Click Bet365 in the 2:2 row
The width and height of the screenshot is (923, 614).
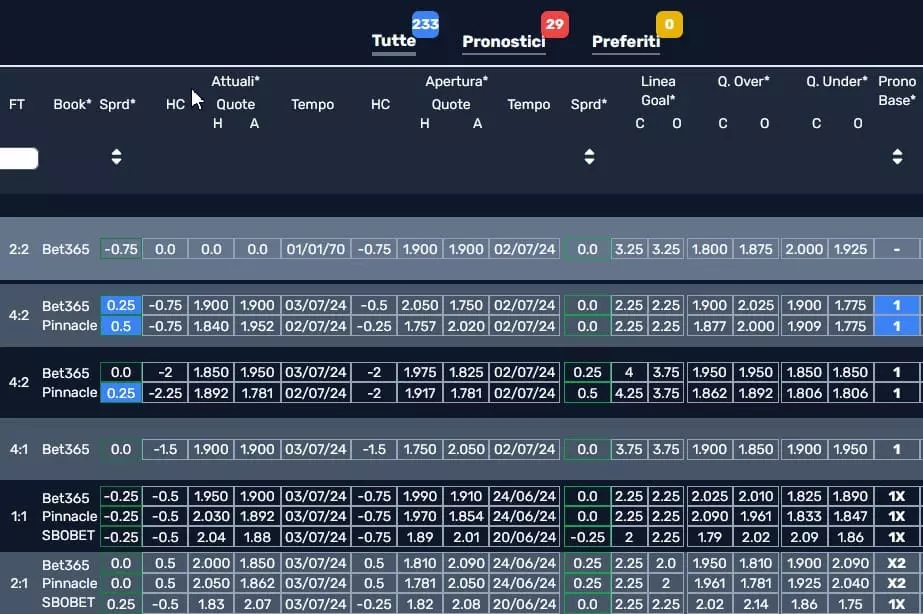(x=65, y=249)
